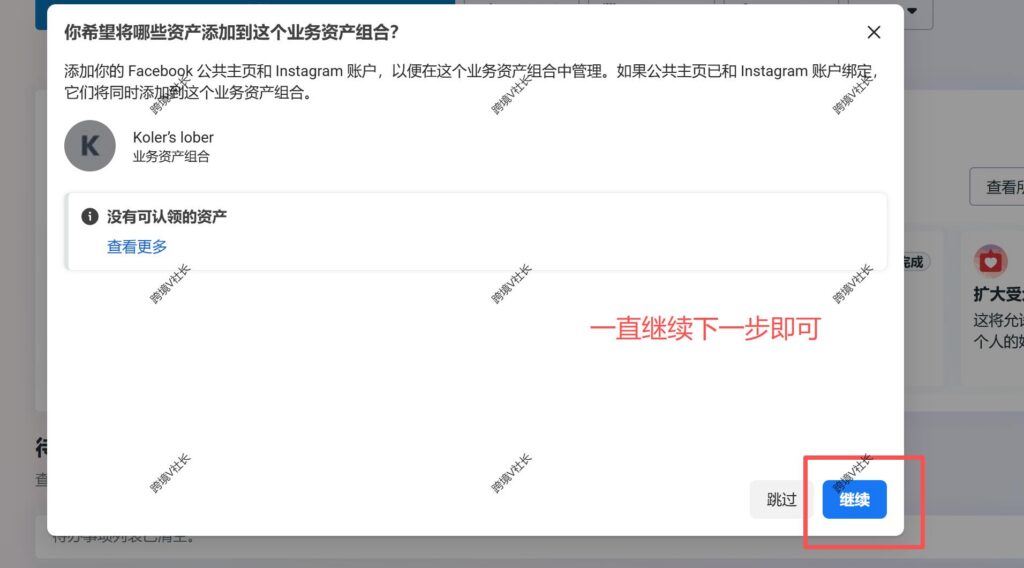
Task: Click the Koler's lober portfolio name
Action: (173, 137)
